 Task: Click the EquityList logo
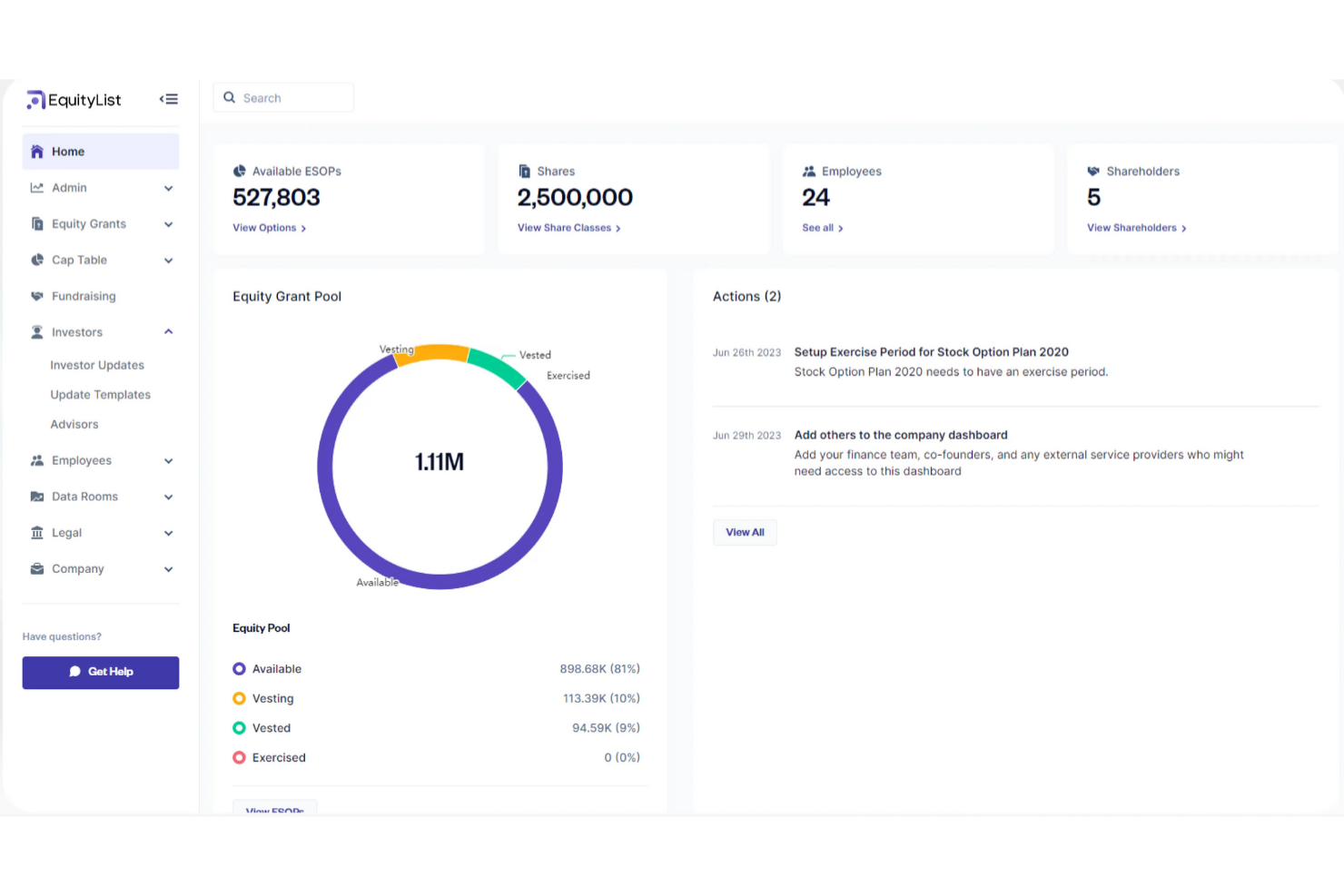tap(73, 100)
